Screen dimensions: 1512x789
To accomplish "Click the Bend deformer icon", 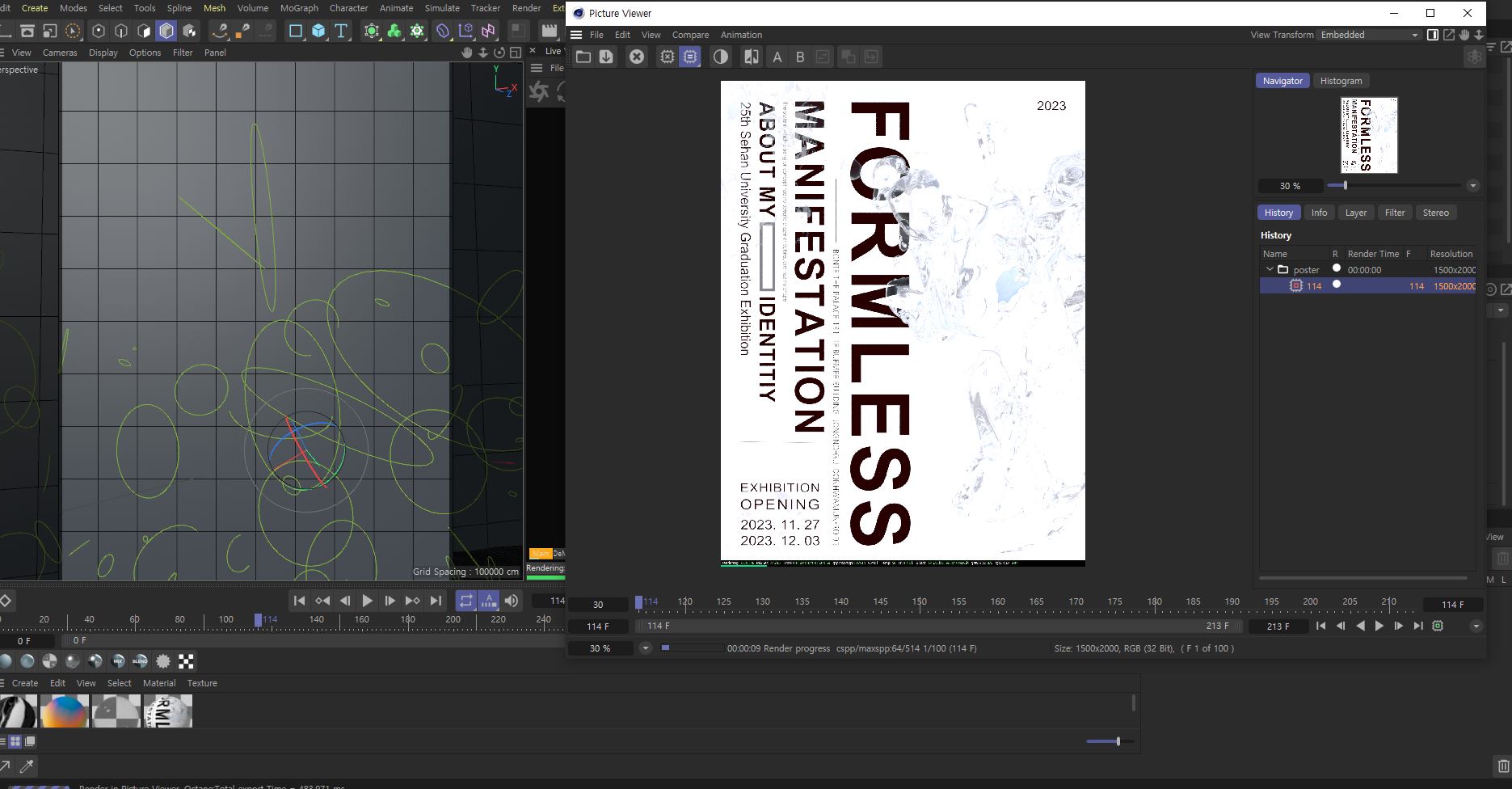I will [443, 31].
